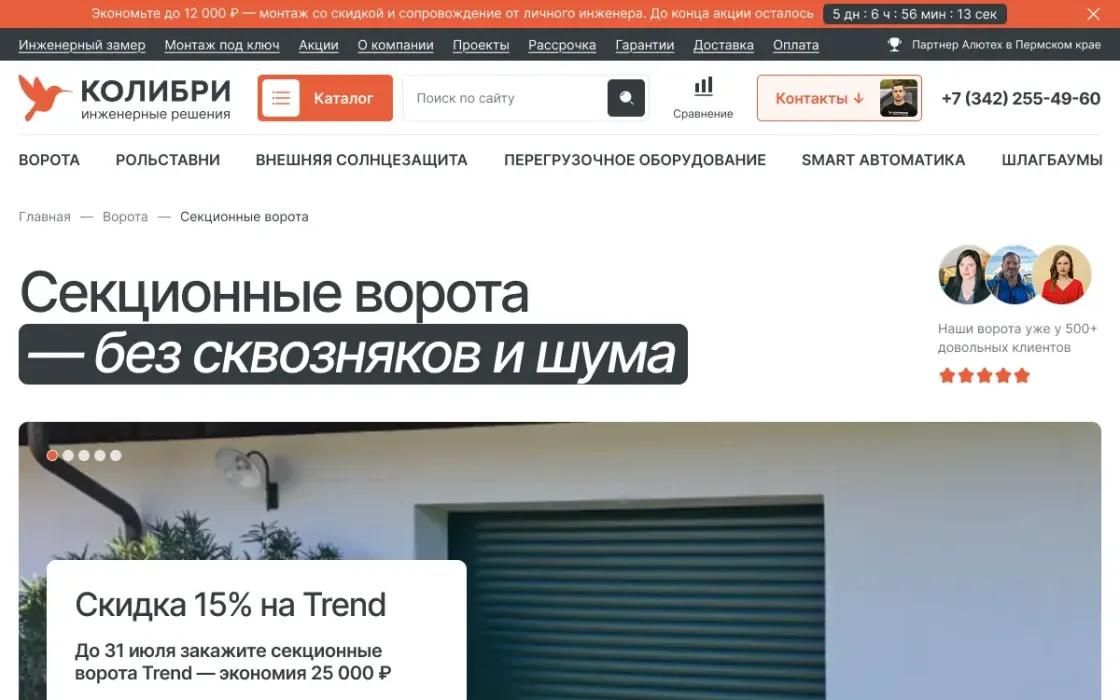Call phone number +7 (342) 255-49-60
This screenshot has width=1120, height=700.
(x=1021, y=99)
